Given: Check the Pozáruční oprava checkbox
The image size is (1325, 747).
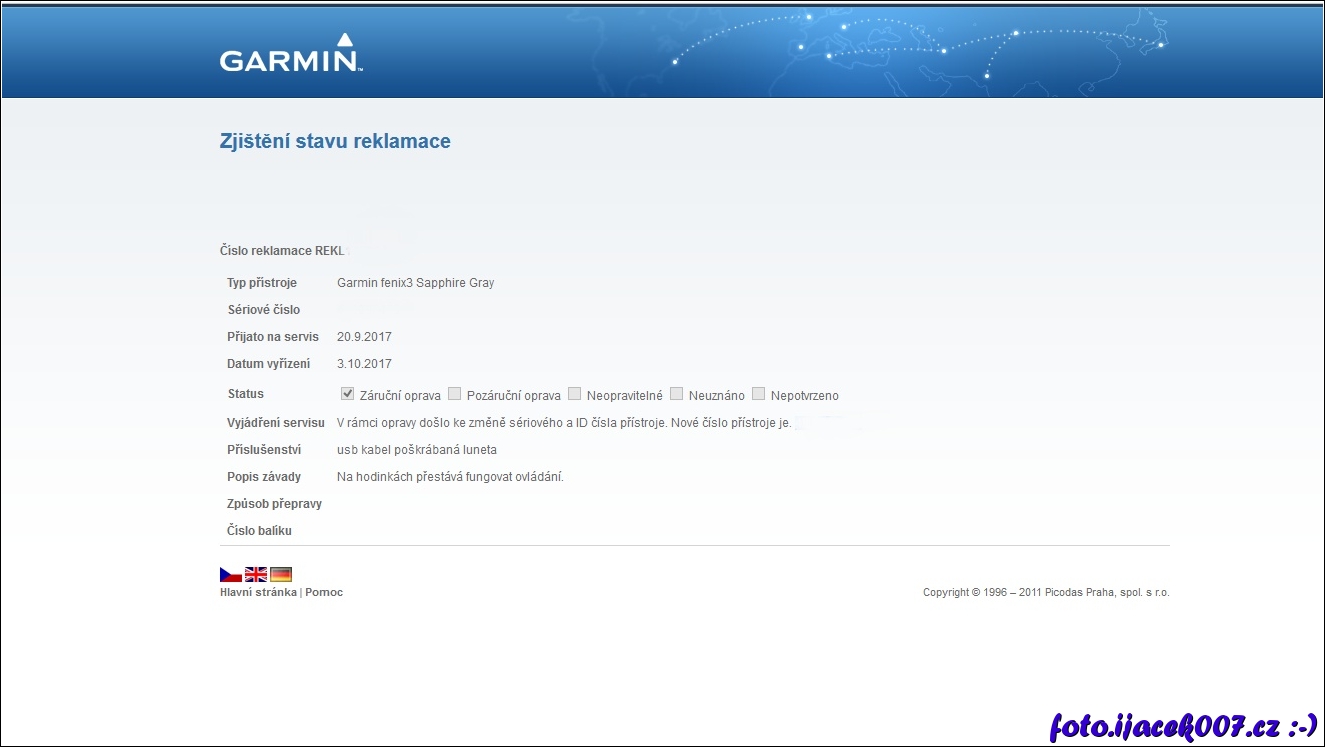Looking at the screenshot, I should (455, 394).
